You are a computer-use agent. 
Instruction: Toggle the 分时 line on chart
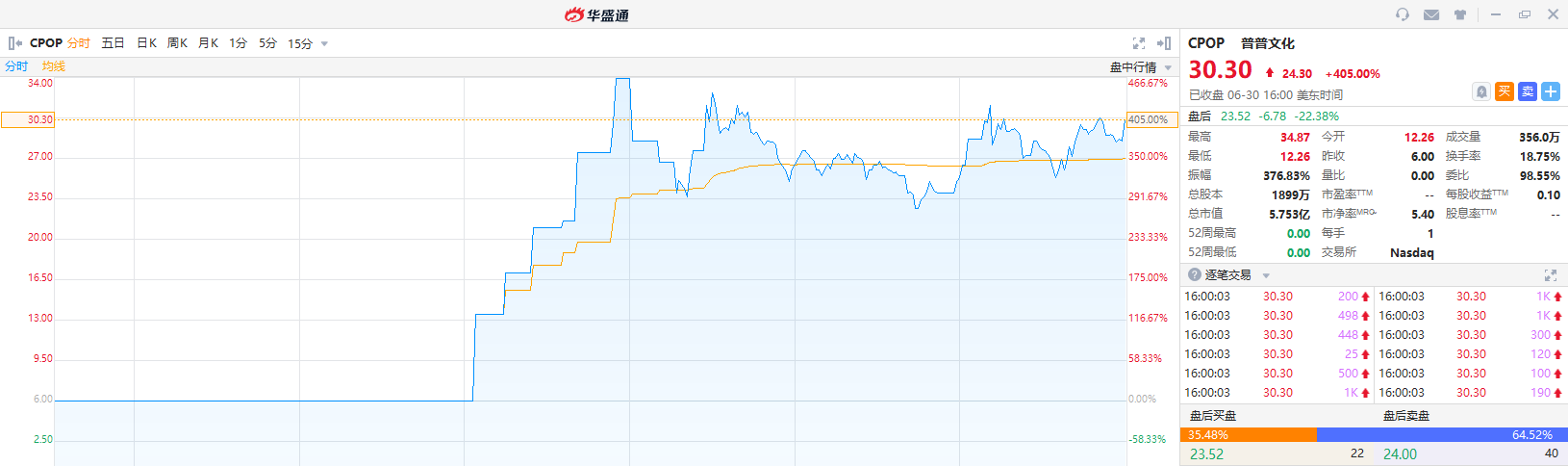(16, 66)
